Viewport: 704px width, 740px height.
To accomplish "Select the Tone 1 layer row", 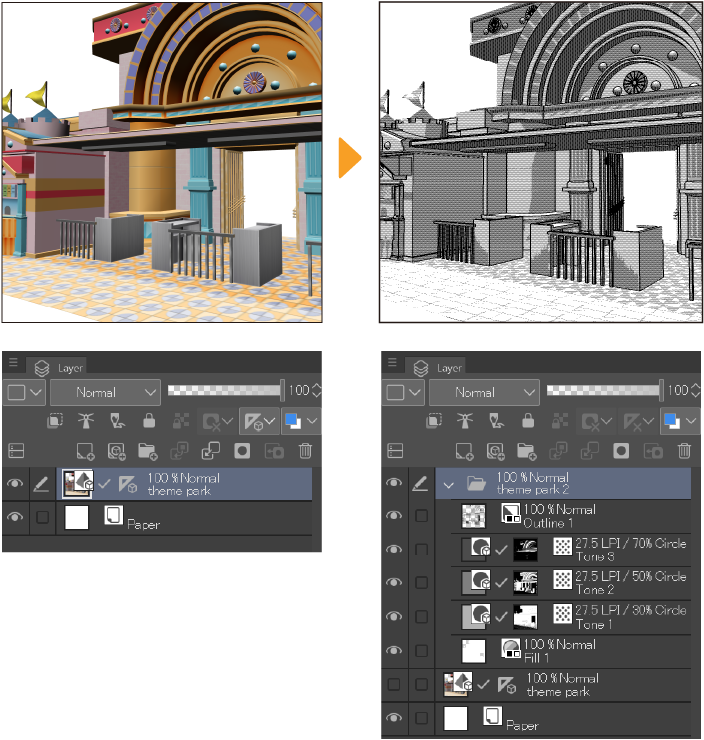I will click(x=570, y=617).
